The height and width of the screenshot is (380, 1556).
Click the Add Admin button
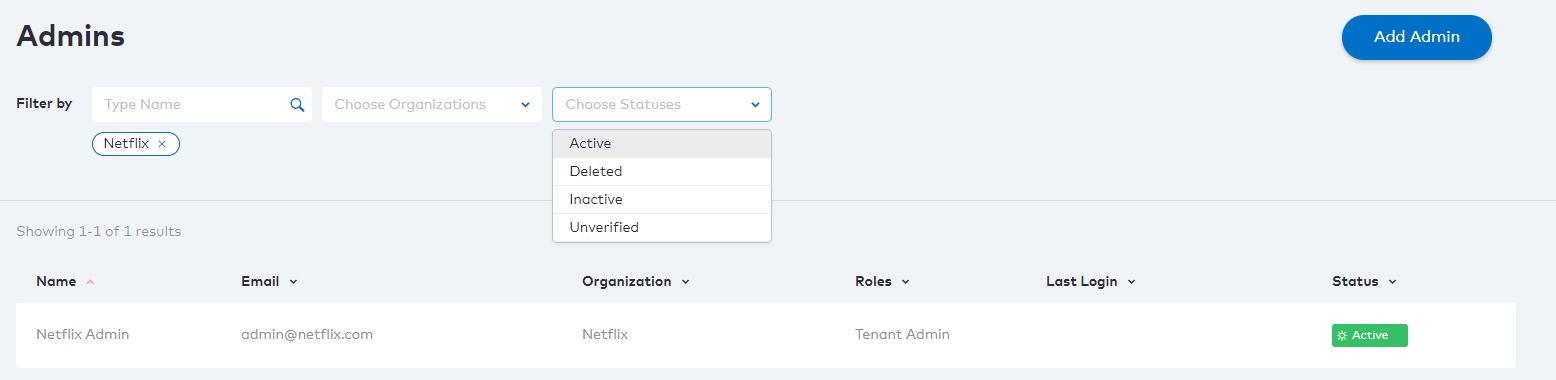(x=1417, y=37)
